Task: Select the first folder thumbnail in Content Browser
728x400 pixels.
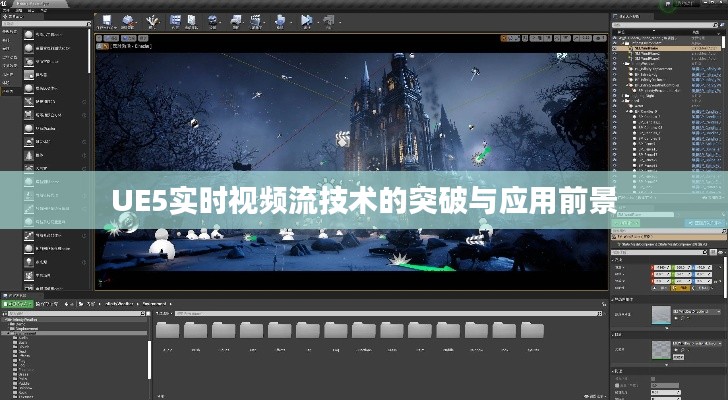Action: coord(167,330)
